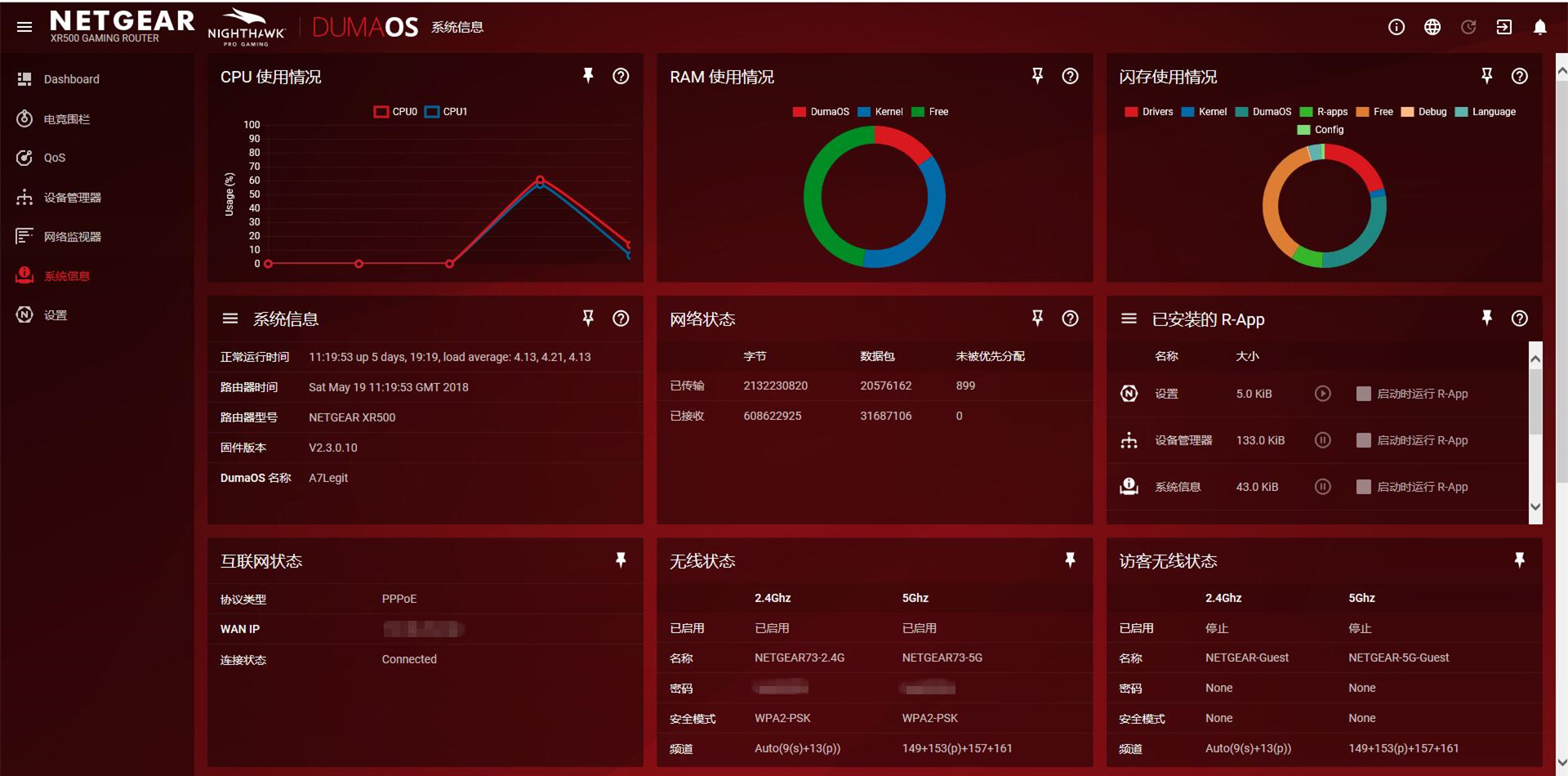
Task: Enable run-on-startup for 设置 R-App
Action: (x=1363, y=394)
